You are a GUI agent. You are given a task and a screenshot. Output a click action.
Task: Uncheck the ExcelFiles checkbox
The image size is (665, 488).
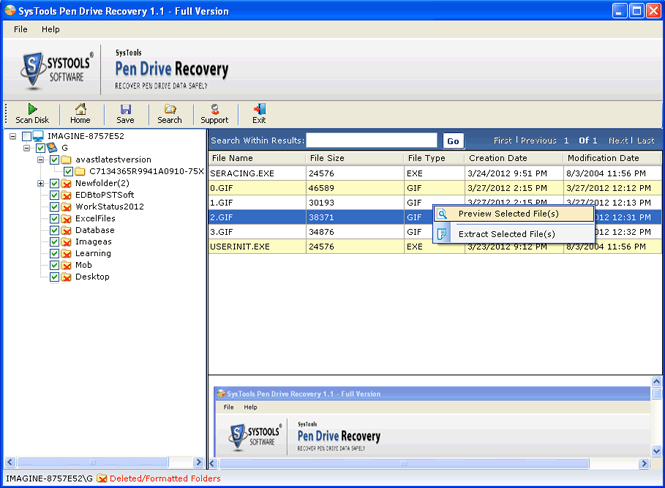click(x=54, y=219)
